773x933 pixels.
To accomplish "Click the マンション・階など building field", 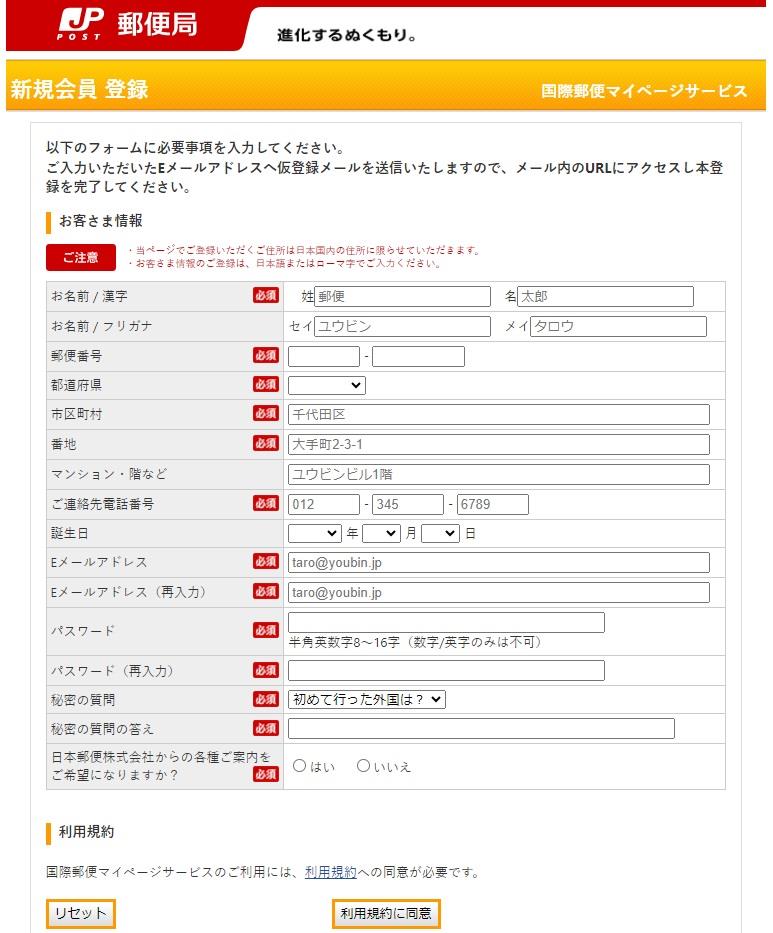I will point(499,474).
